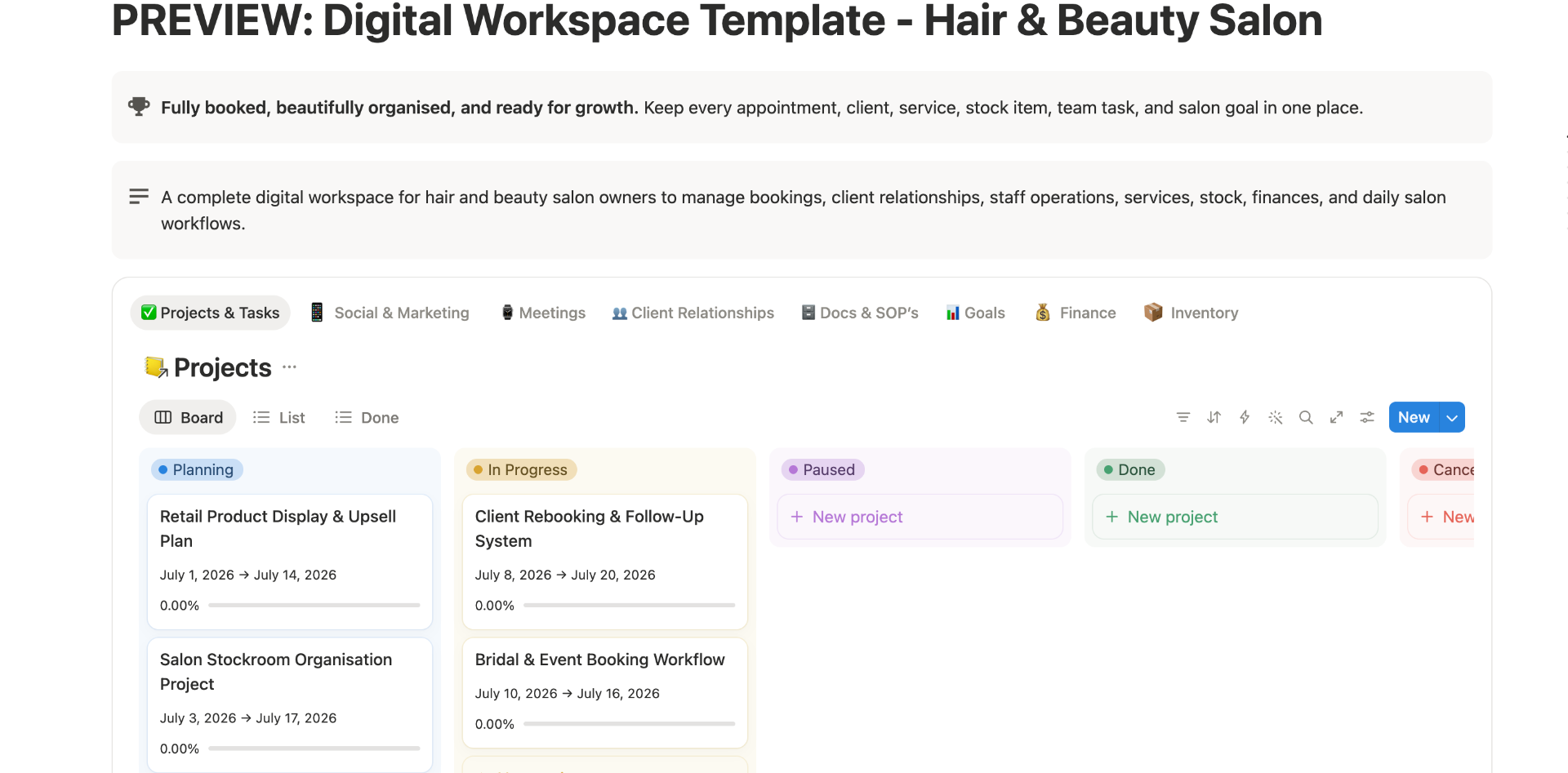Image resolution: width=1568 pixels, height=773 pixels.
Task: Click the In Progress status tag
Action: (x=521, y=469)
